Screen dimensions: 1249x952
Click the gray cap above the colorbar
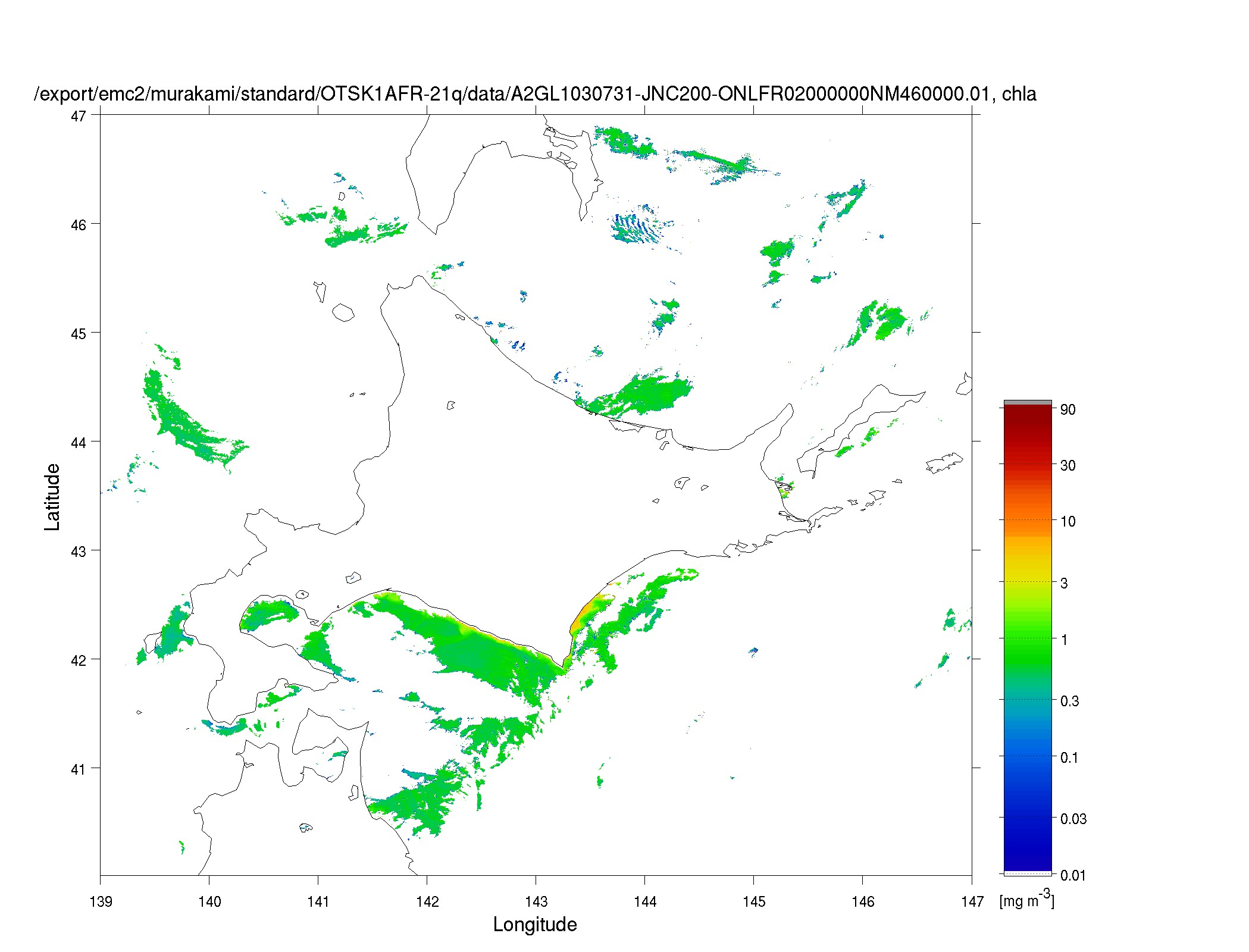point(1028,403)
